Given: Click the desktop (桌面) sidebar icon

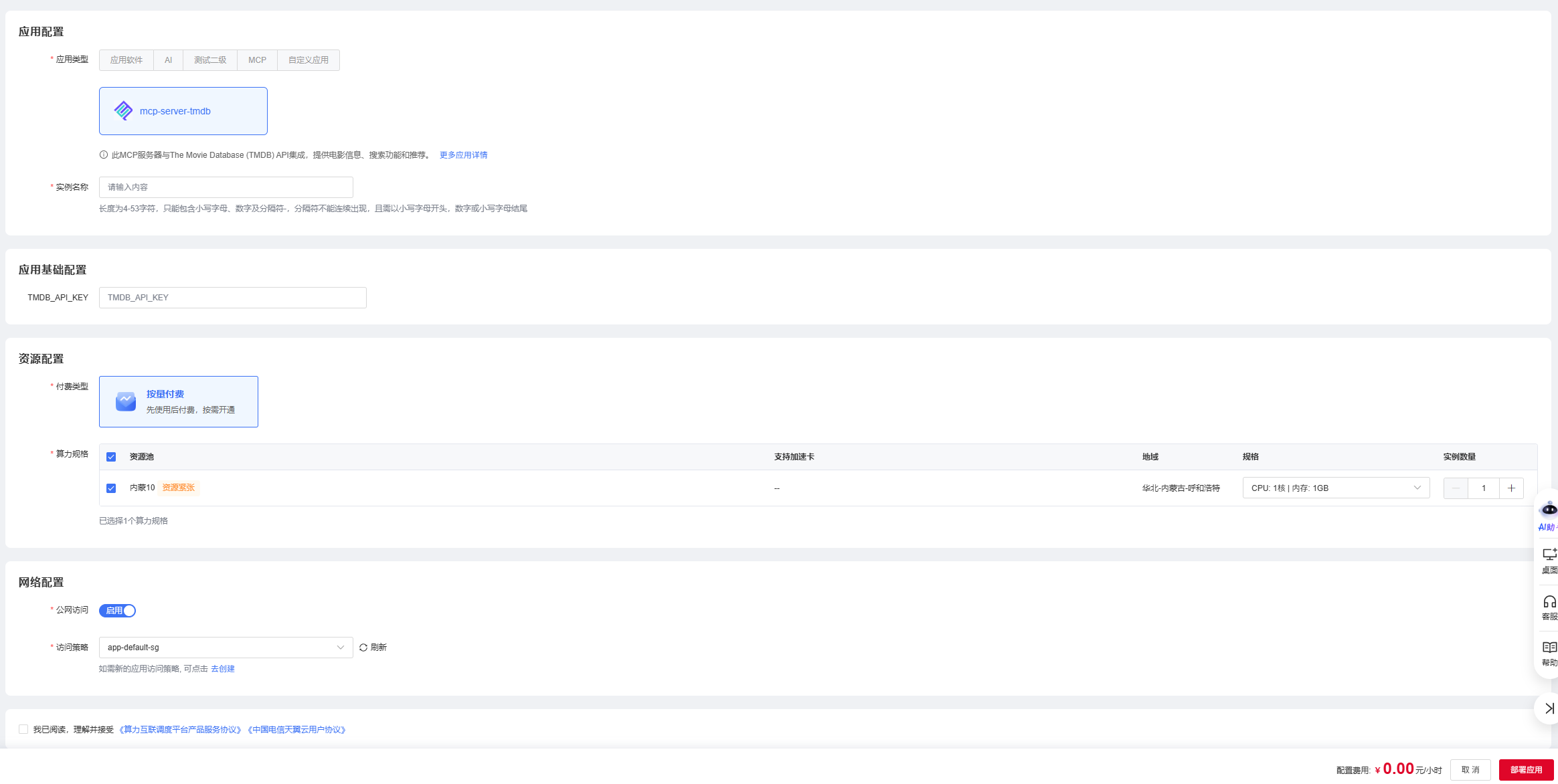Looking at the screenshot, I should [x=1549, y=555].
